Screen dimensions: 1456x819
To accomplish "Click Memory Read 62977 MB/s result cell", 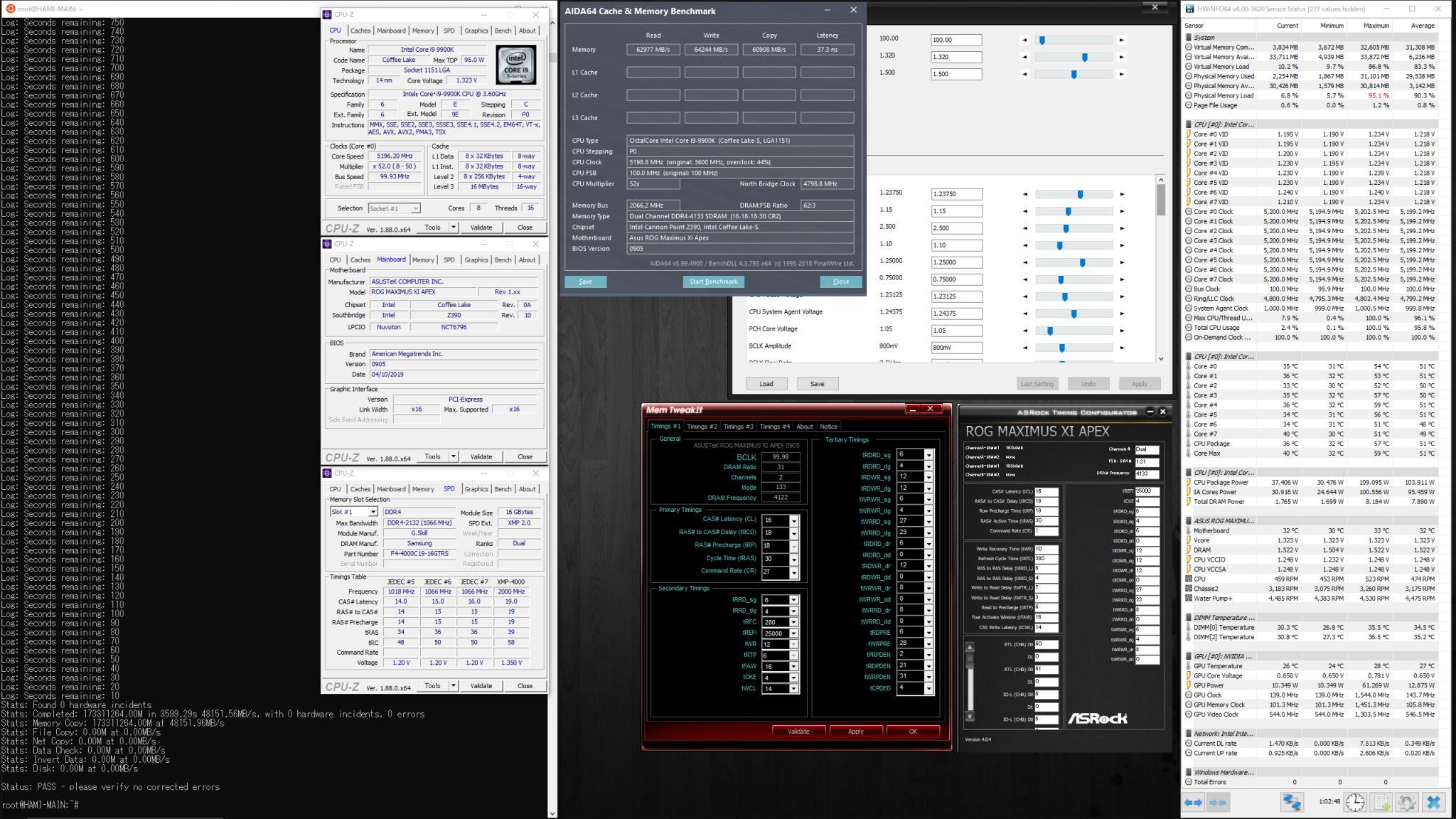I will [x=653, y=50].
